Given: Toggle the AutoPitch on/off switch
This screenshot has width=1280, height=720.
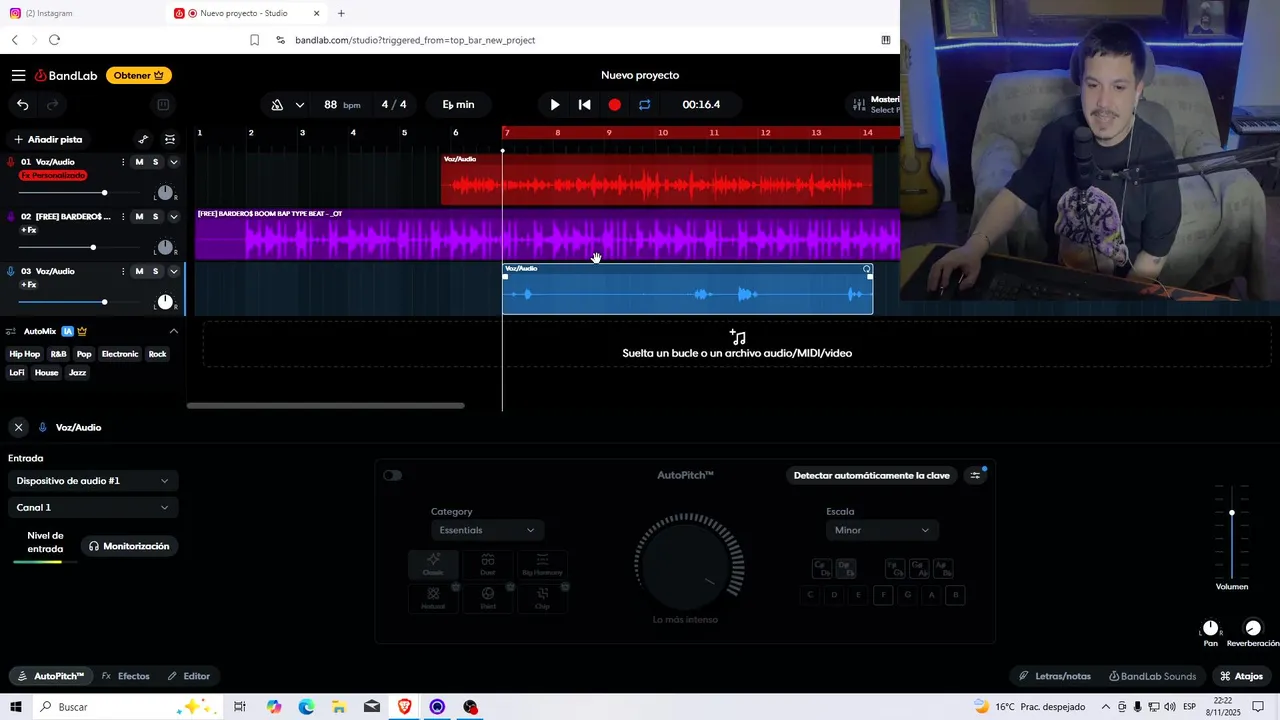Looking at the screenshot, I should click(392, 476).
